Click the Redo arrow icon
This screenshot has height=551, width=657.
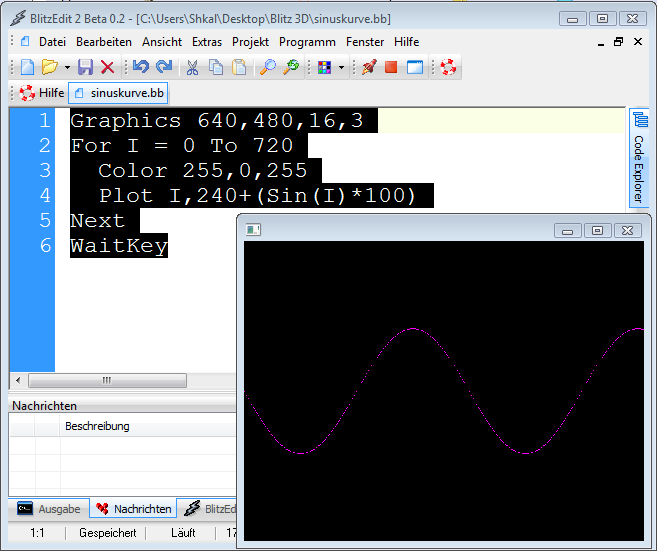pyautogui.click(x=163, y=67)
